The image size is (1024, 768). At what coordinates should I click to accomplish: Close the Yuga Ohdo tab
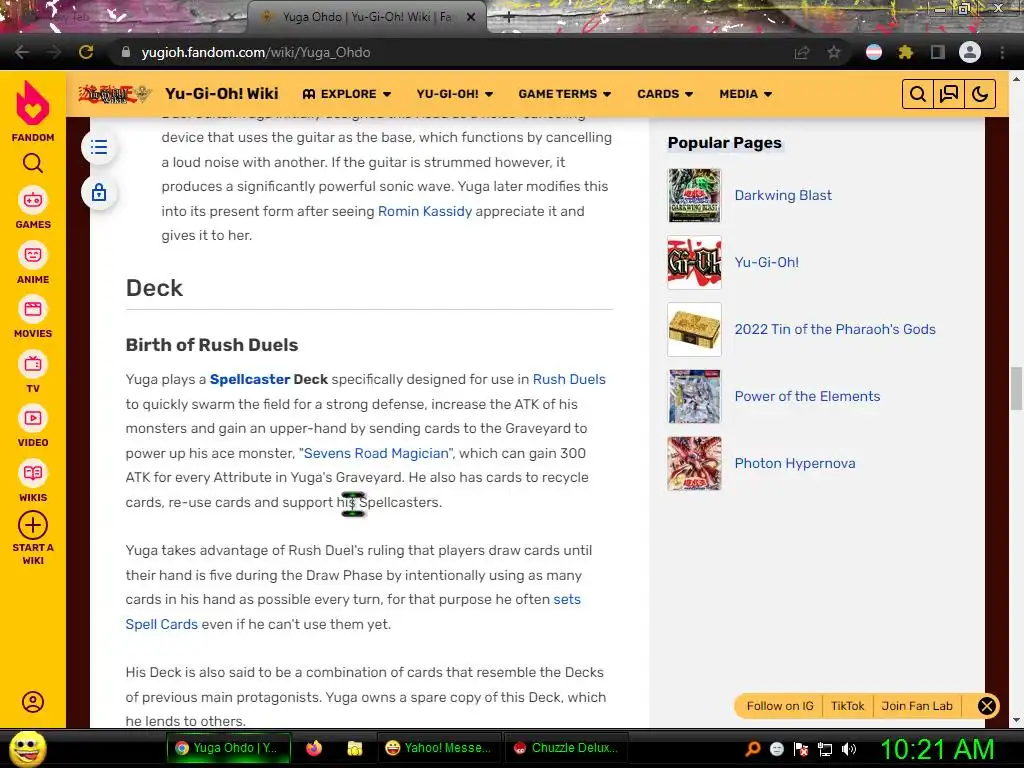click(470, 17)
